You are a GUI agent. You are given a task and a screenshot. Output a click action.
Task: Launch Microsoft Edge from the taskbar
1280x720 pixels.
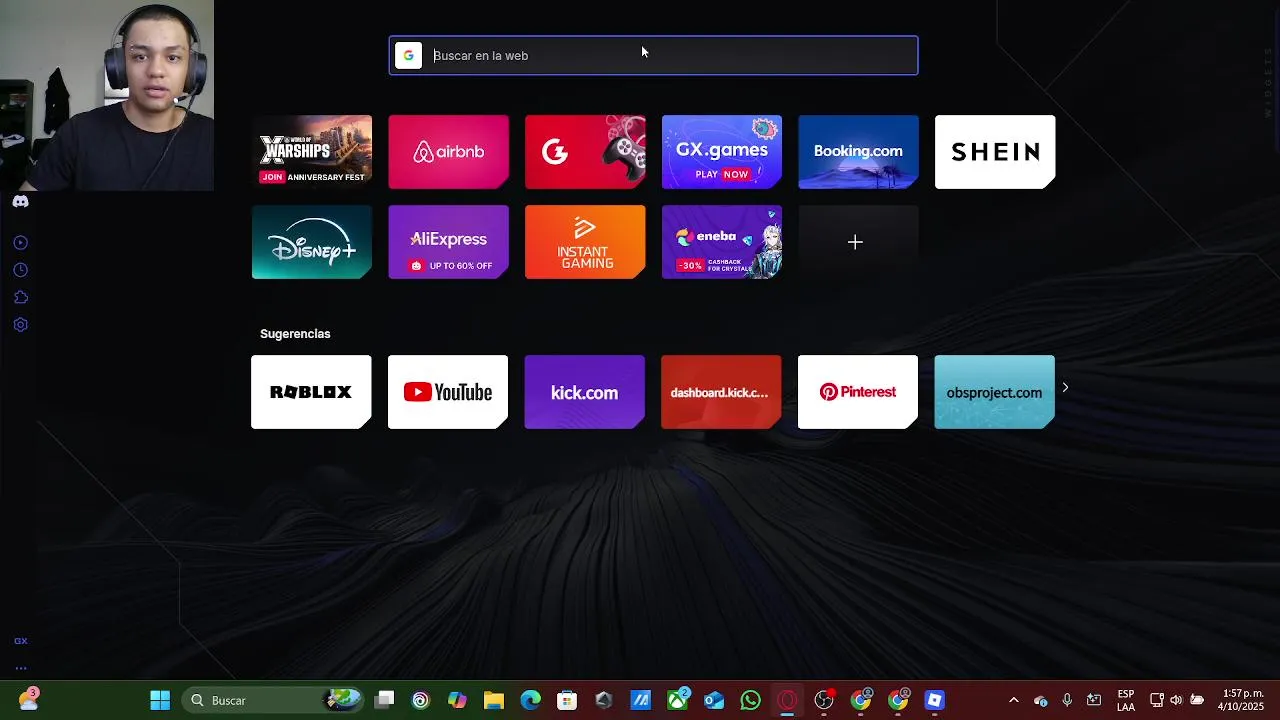point(530,700)
